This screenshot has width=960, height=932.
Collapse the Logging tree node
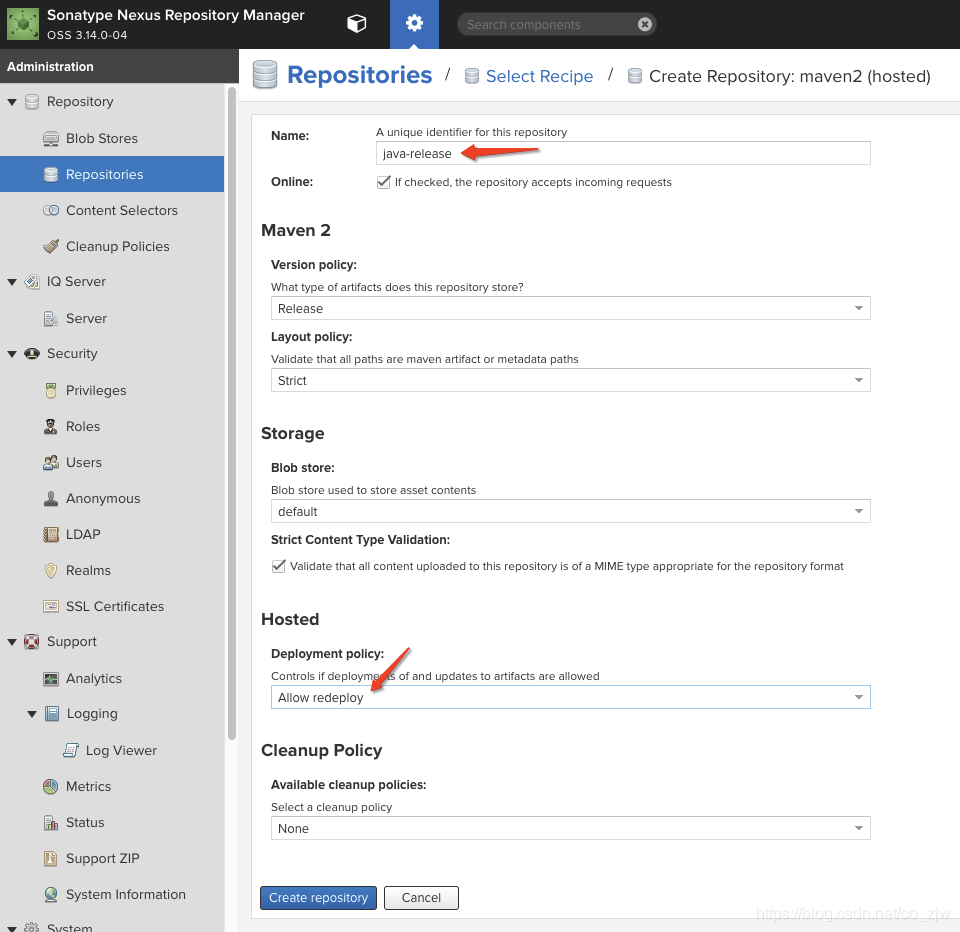coord(32,714)
